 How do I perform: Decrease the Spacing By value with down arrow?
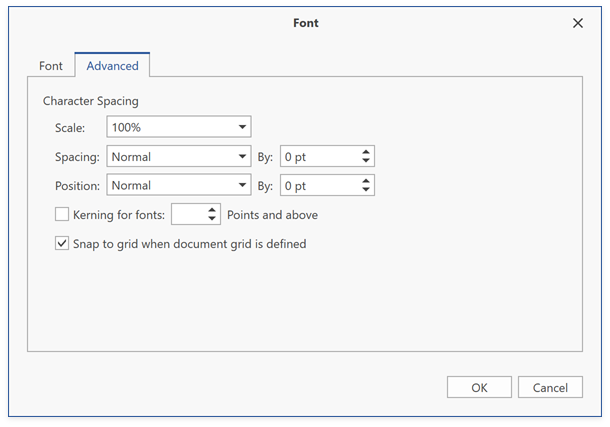(x=366, y=160)
